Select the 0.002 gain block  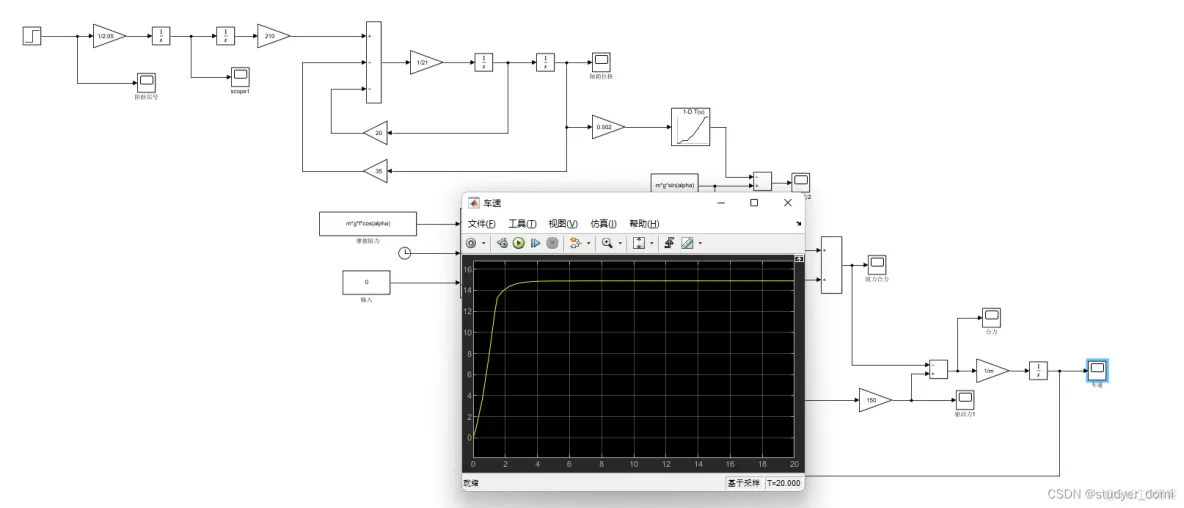point(609,128)
